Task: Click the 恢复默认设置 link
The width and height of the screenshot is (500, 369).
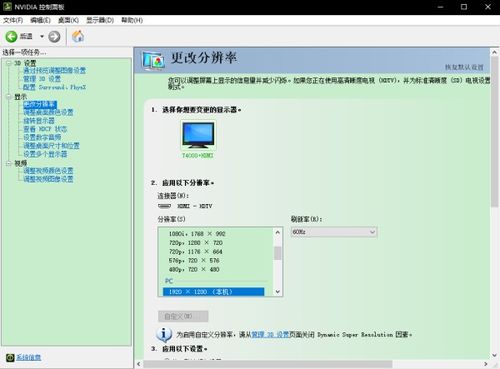Action: (464, 67)
